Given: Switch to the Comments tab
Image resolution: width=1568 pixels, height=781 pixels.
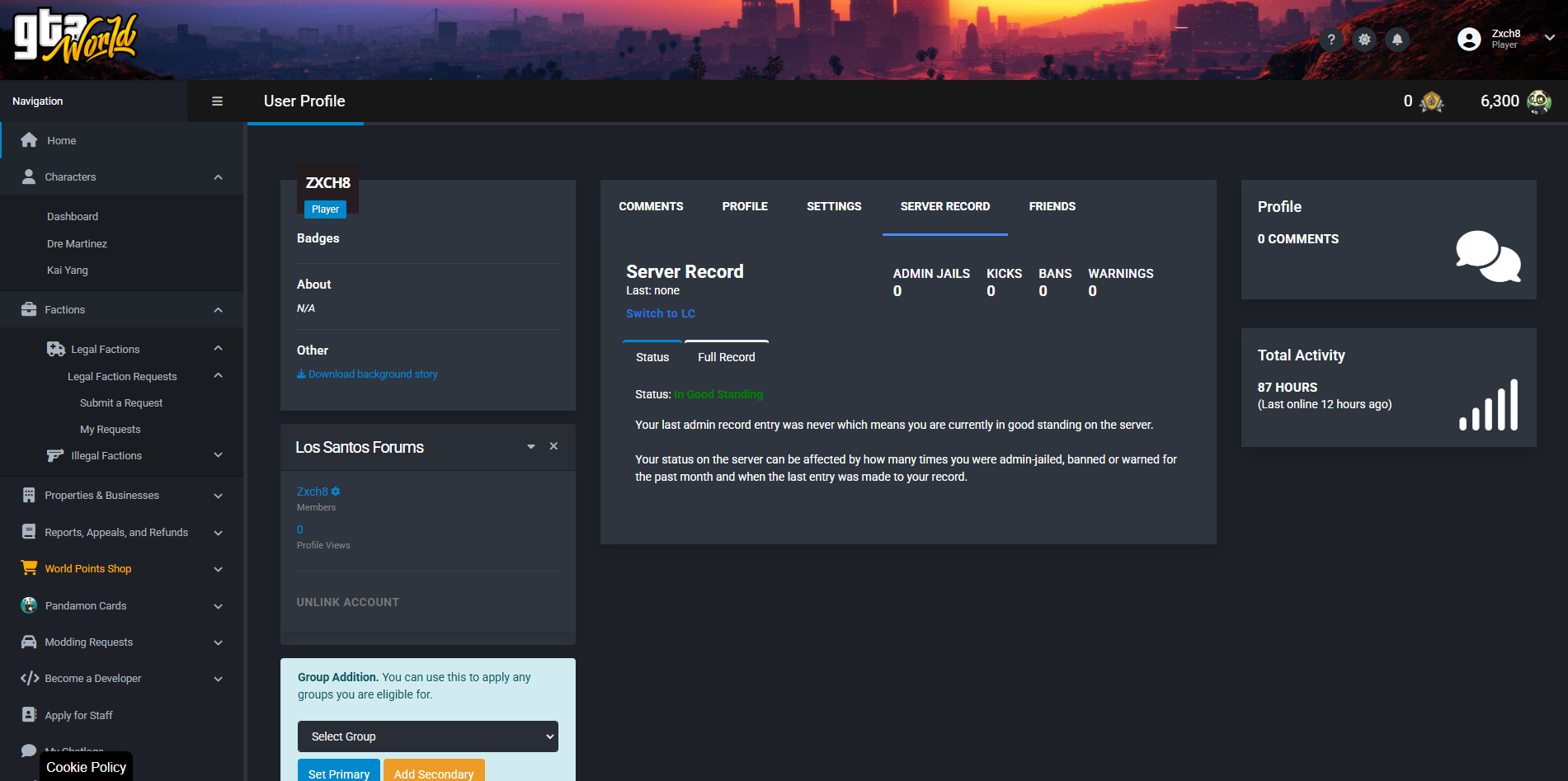Looking at the screenshot, I should click(651, 206).
